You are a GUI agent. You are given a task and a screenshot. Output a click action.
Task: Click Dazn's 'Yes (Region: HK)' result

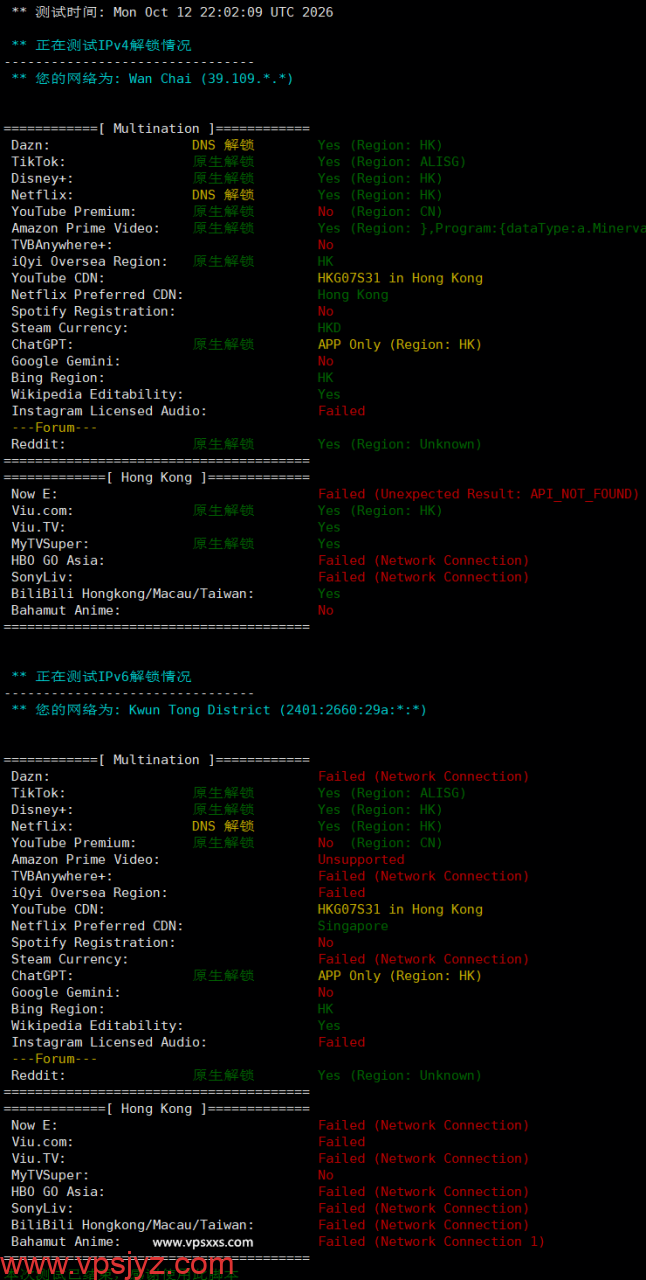click(380, 145)
